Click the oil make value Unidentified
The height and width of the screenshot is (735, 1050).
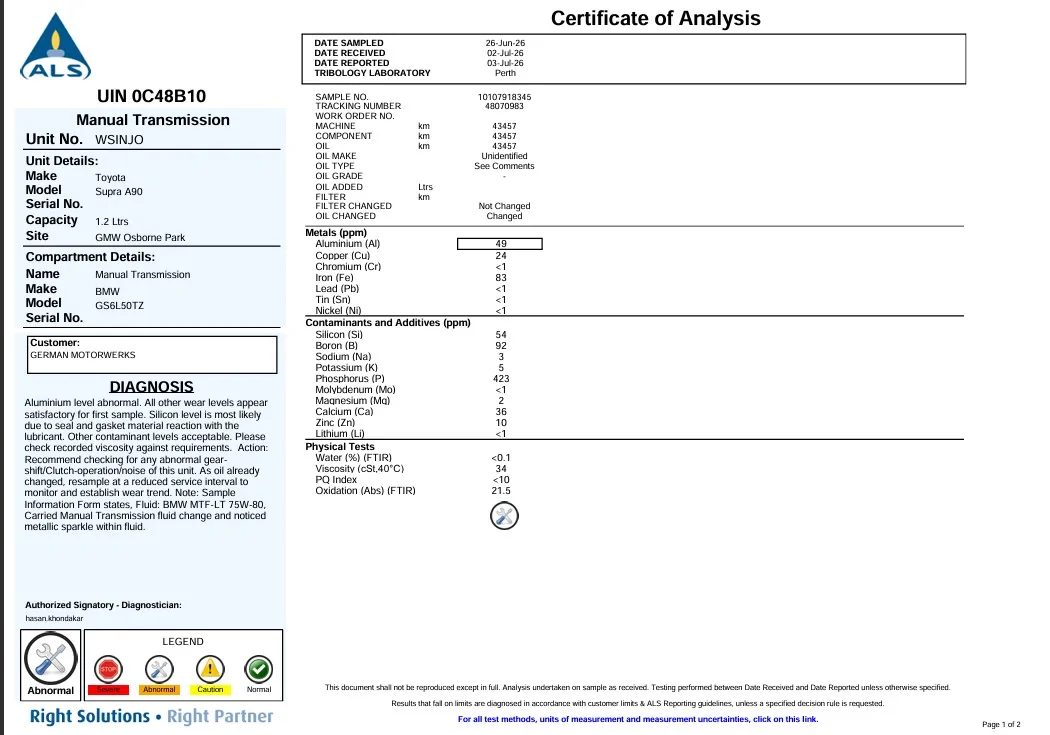coord(504,156)
